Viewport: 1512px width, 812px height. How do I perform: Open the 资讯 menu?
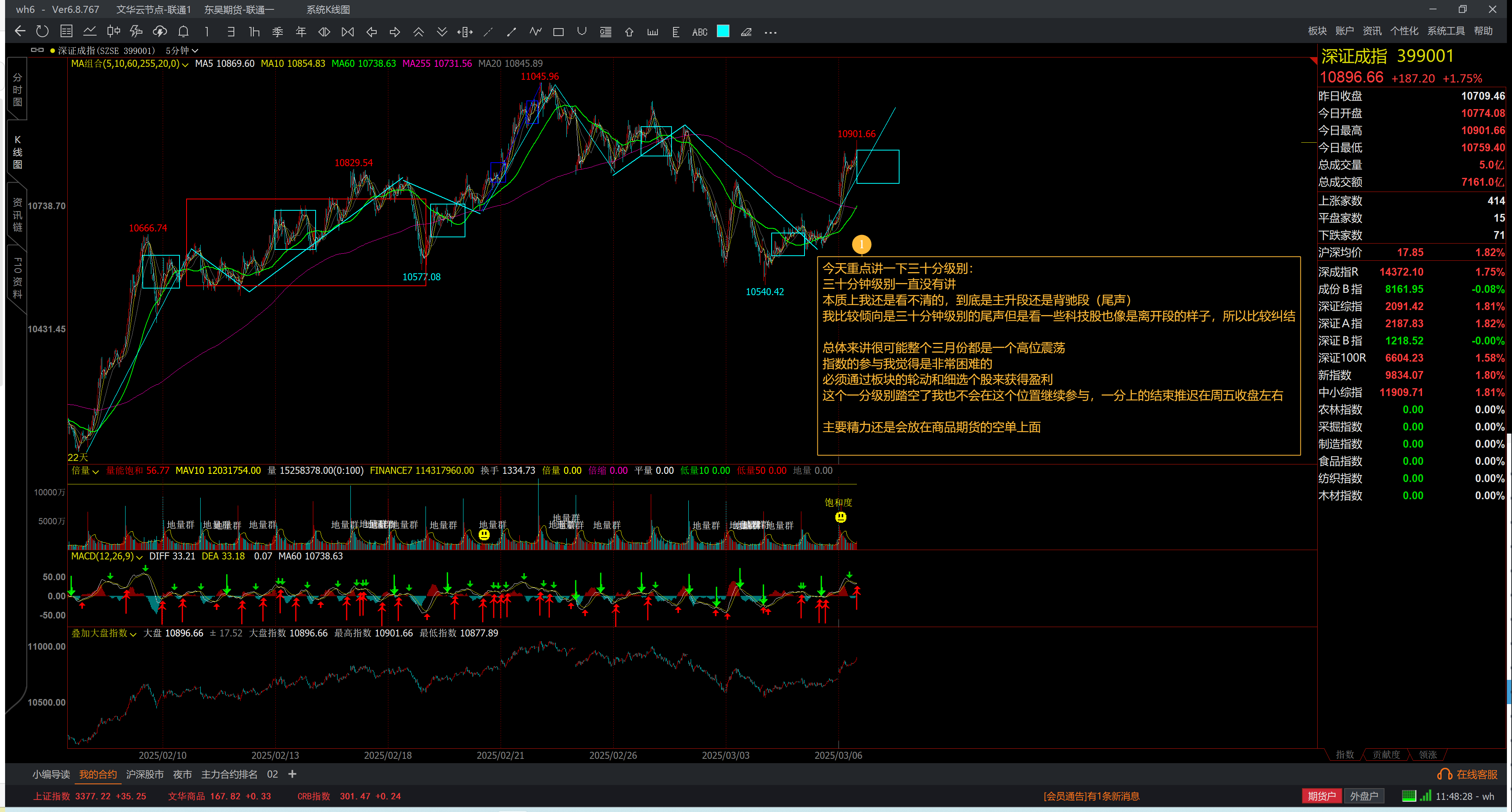coord(1372,31)
